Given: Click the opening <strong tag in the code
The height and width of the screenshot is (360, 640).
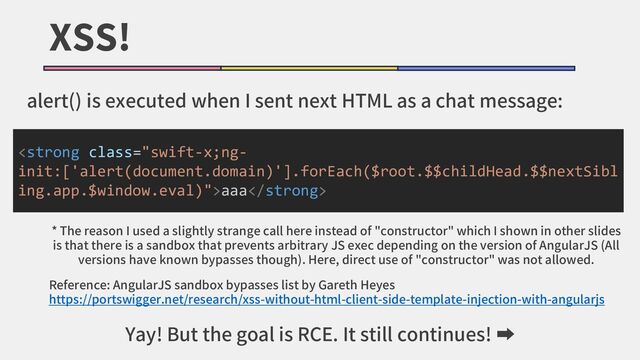Looking at the screenshot, I should [x=49, y=152].
